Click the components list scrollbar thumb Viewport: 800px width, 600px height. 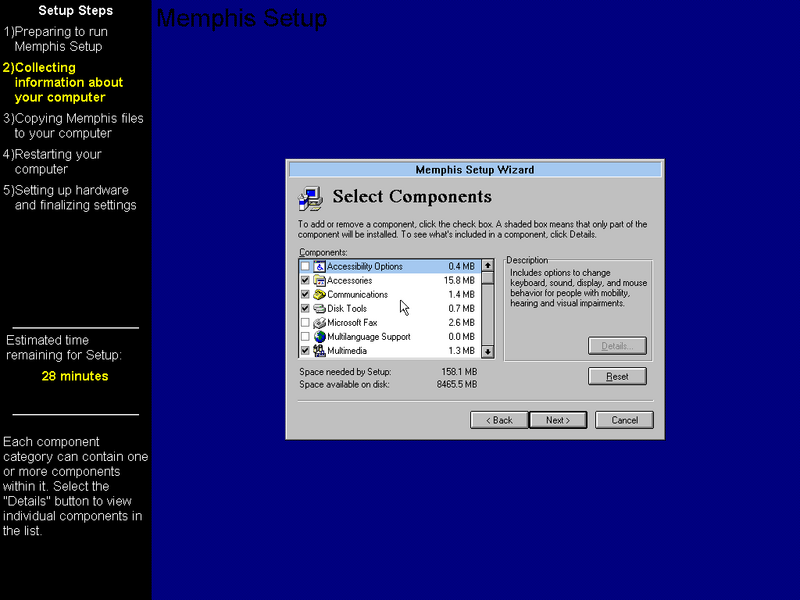(x=488, y=278)
